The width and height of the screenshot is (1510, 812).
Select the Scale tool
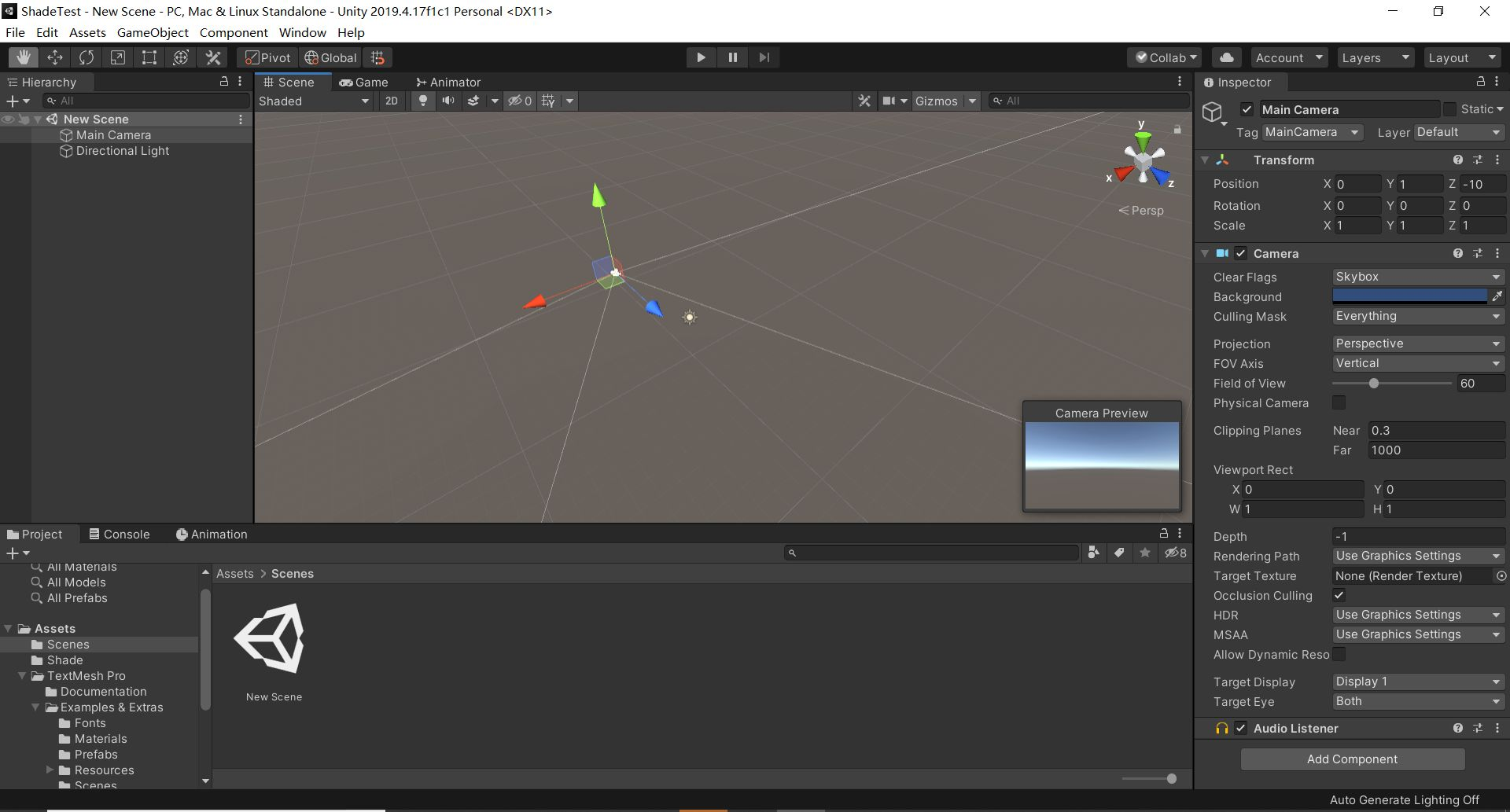(x=118, y=57)
